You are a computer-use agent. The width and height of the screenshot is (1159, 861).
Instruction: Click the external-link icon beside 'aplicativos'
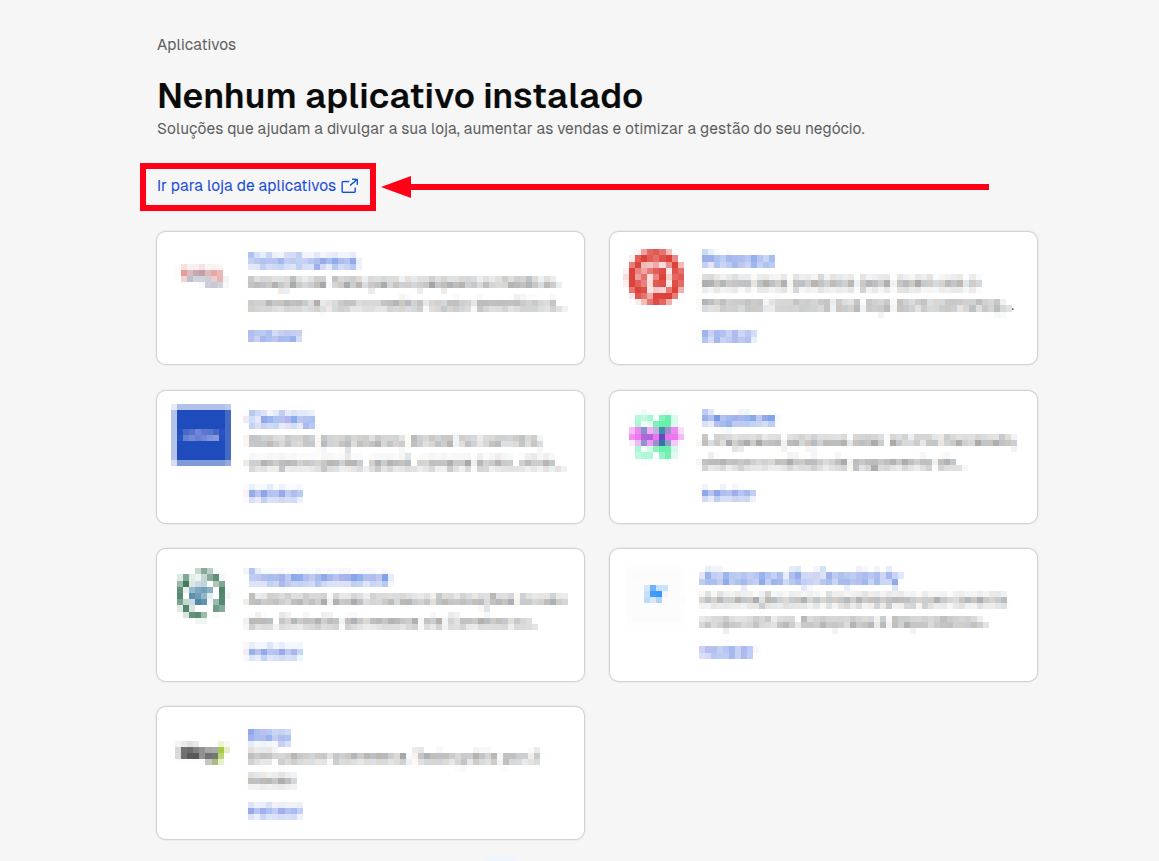[x=350, y=186]
